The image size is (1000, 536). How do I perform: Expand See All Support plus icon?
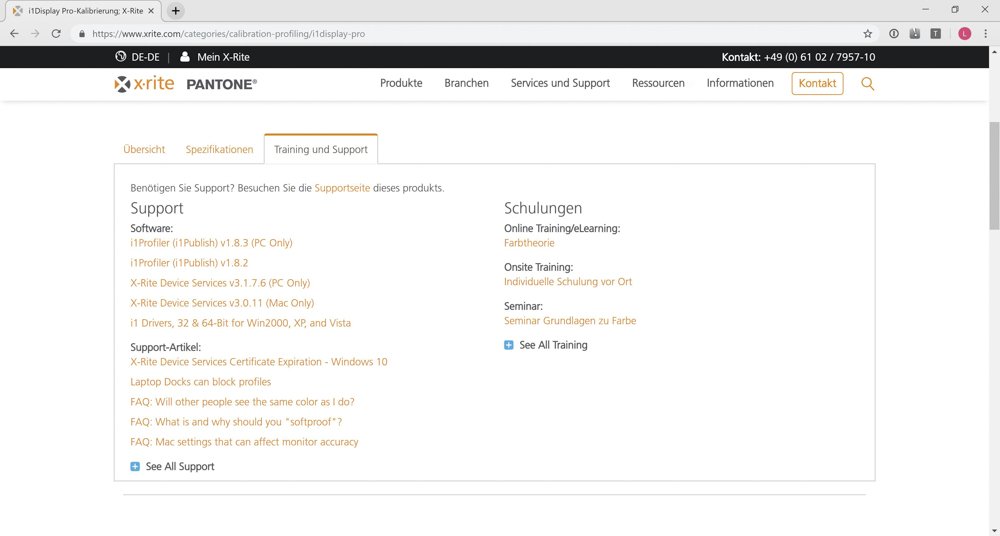135,466
